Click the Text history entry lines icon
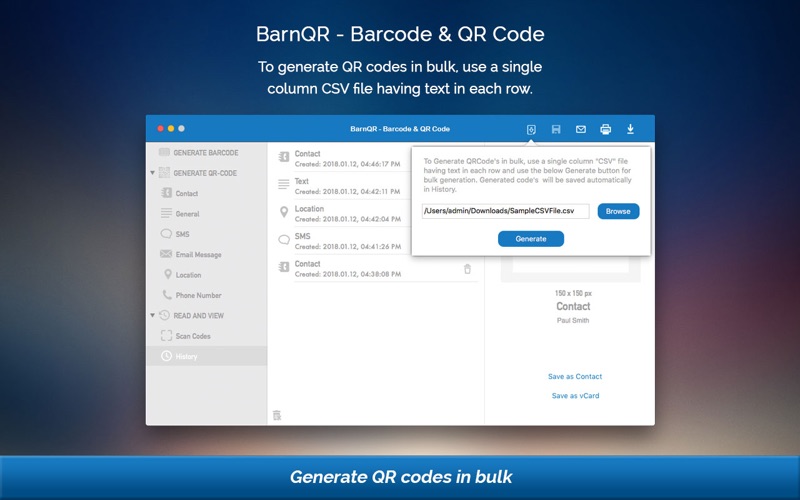The image size is (800, 500). coord(284,184)
